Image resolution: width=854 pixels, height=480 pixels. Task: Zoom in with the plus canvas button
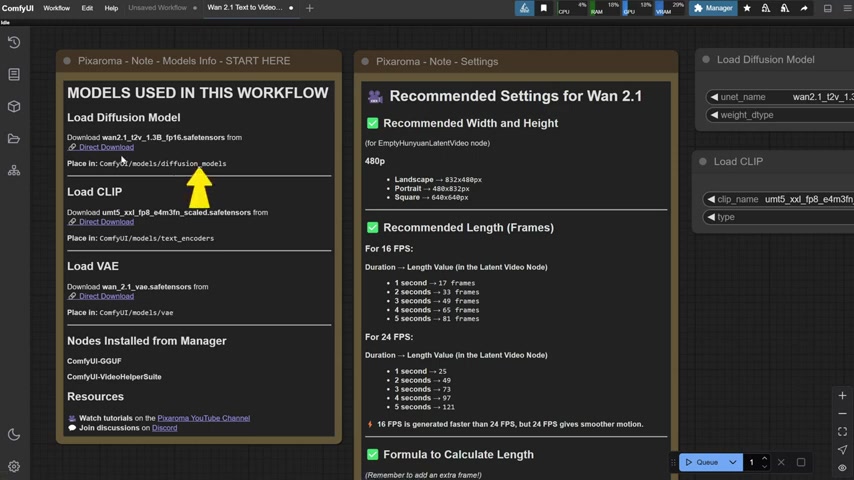click(842, 396)
